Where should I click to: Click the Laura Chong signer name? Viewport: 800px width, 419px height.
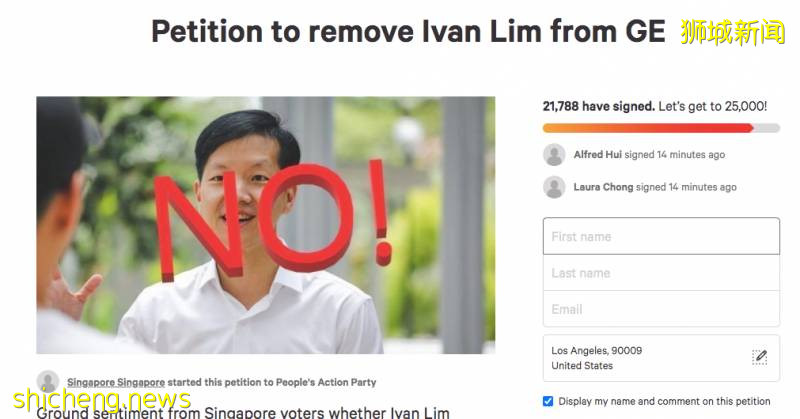(603, 187)
